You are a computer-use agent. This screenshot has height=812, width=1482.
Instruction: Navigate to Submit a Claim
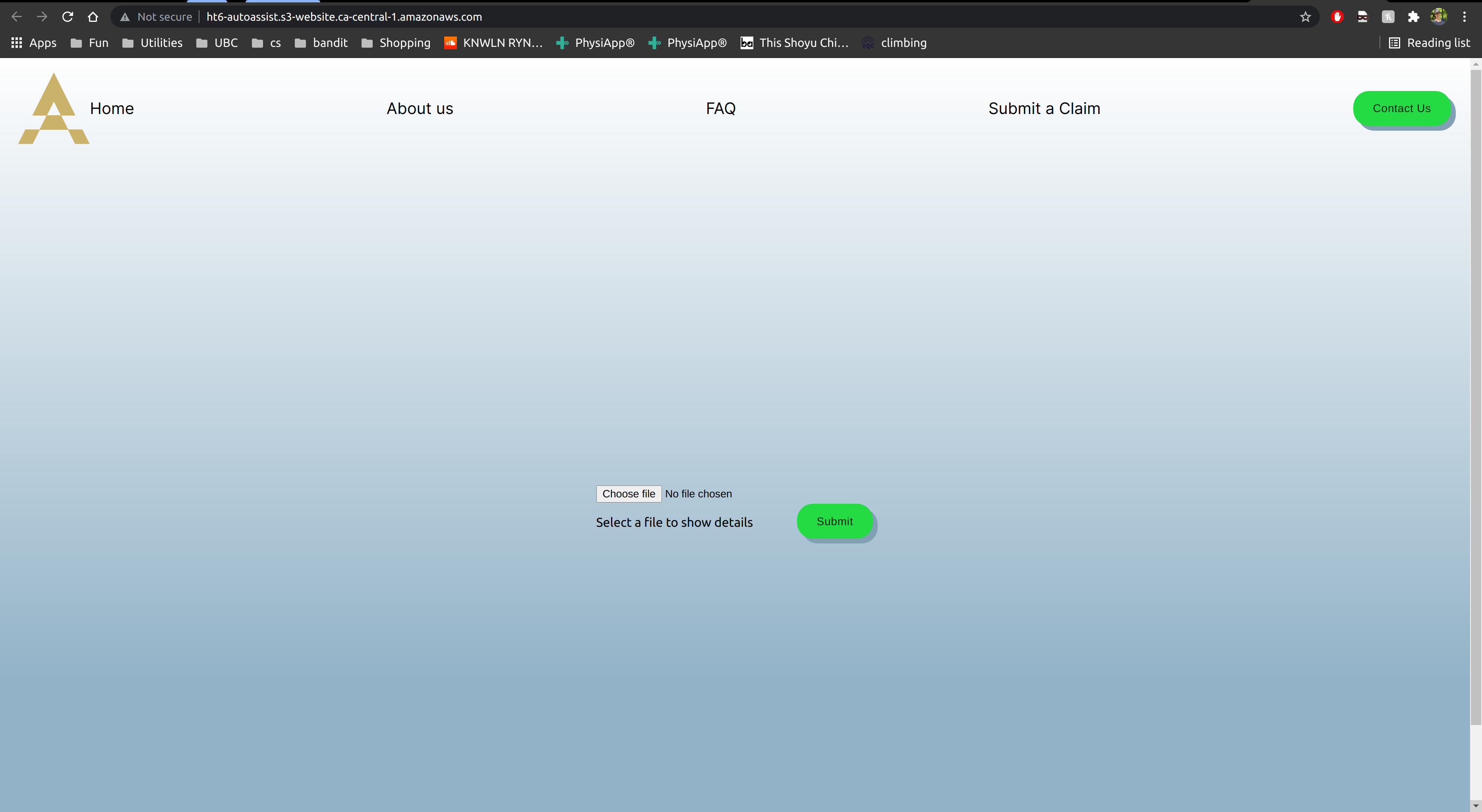1044,108
